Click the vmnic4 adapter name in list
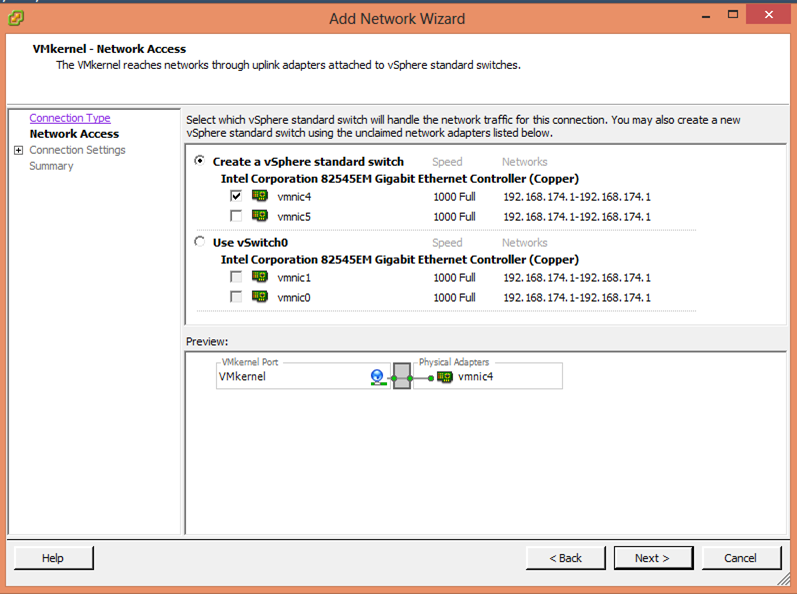 (x=294, y=197)
